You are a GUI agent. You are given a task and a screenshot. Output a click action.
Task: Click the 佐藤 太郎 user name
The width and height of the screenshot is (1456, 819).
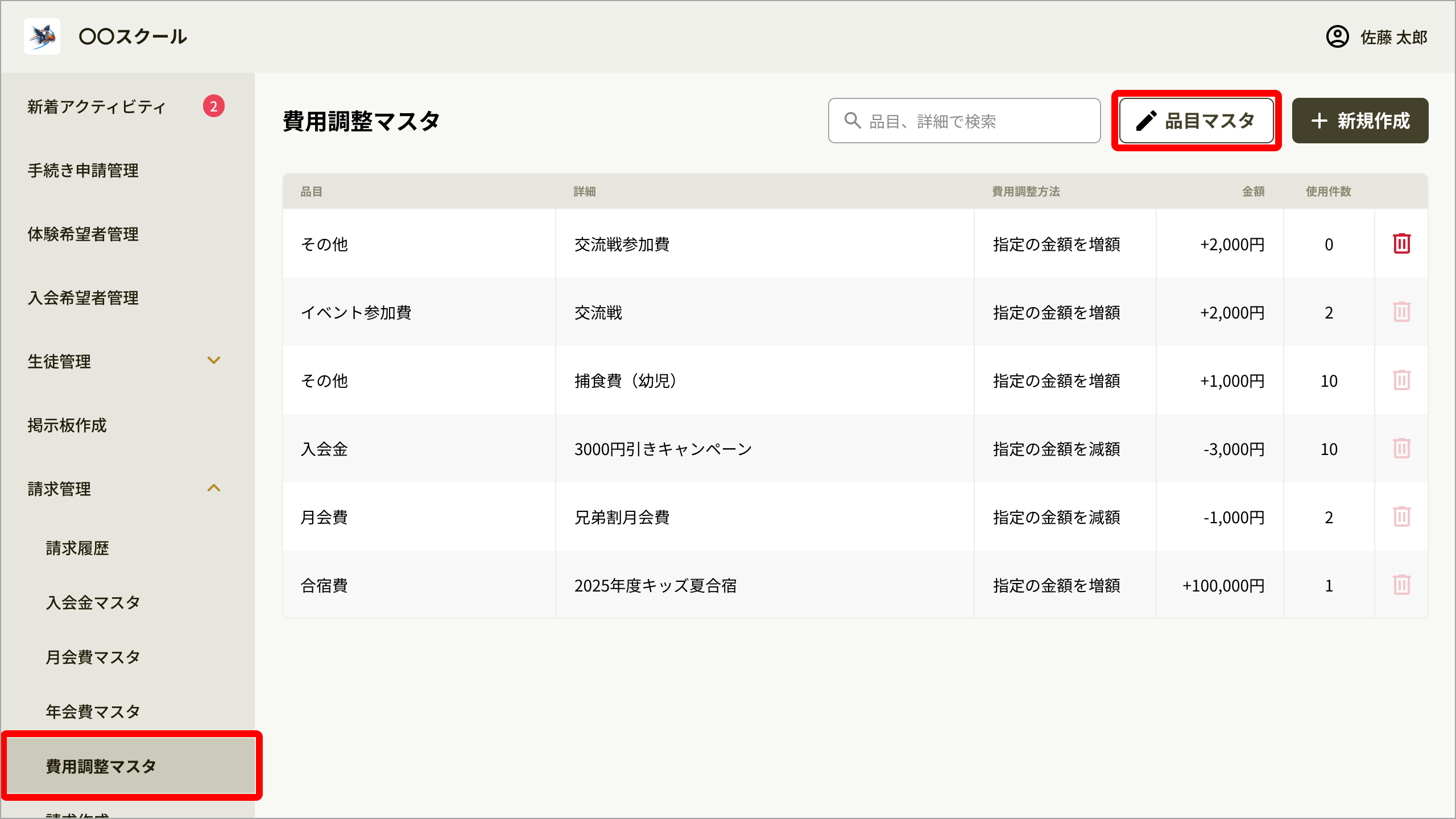tap(1393, 38)
